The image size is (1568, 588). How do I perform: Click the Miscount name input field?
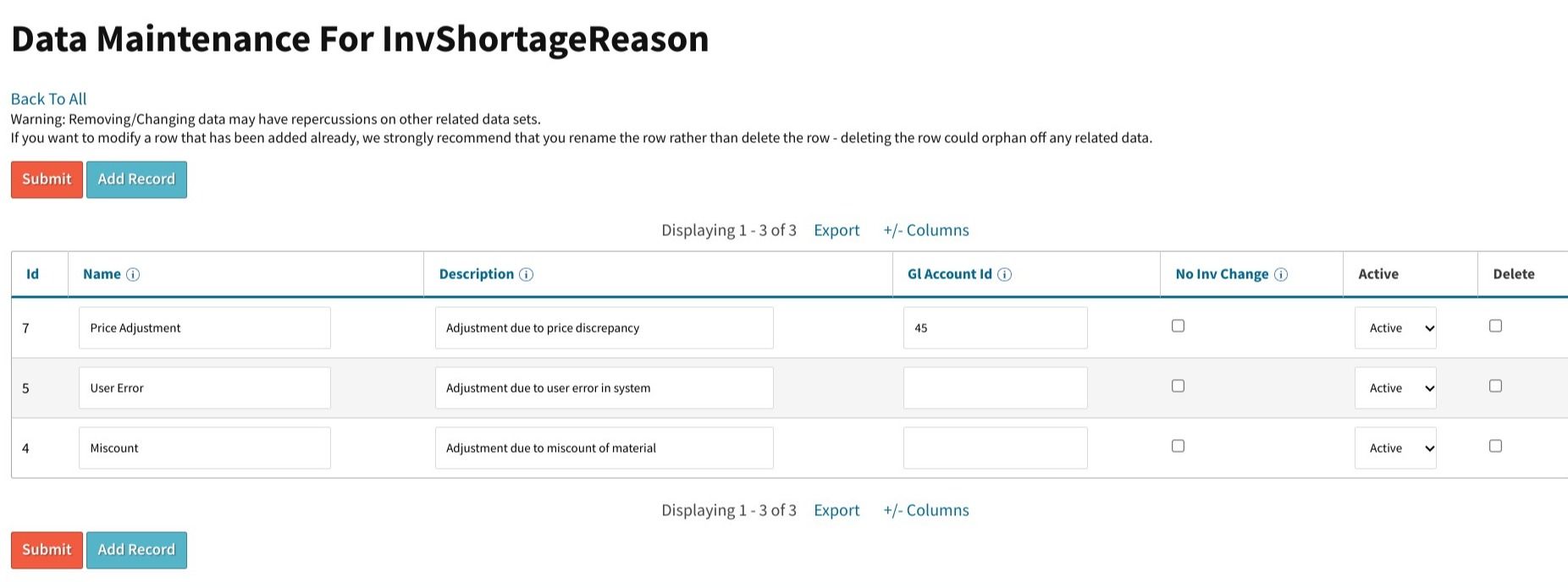click(x=205, y=448)
